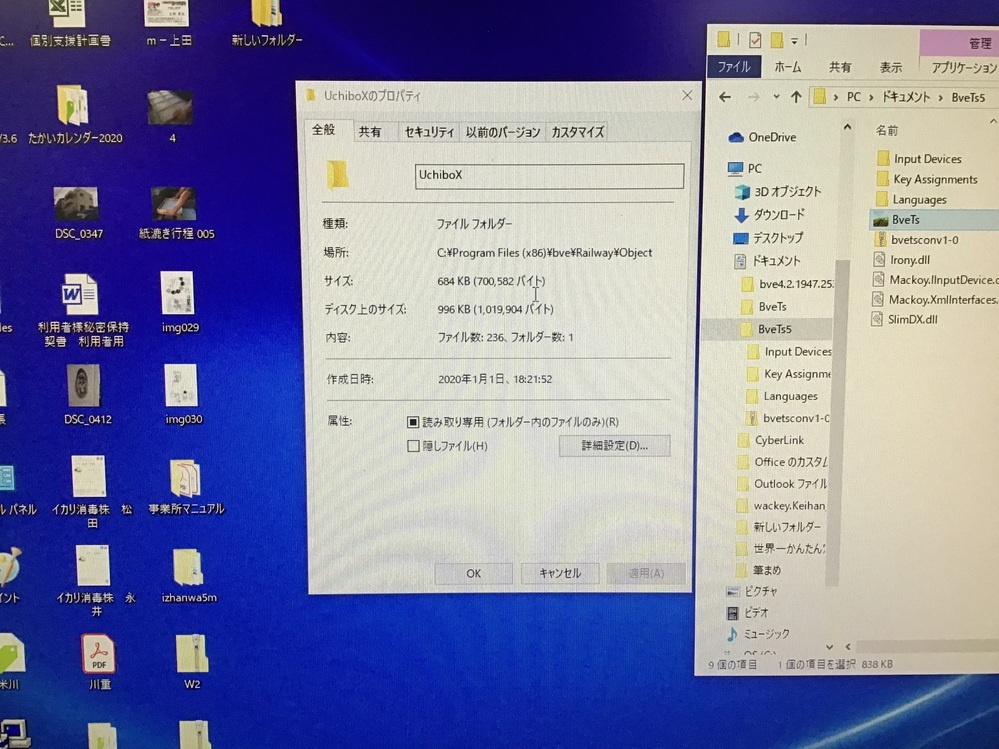Enable the 隠しファイル hidden checkbox
This screenshot has height=749, width=999.
tap(413, 446)
